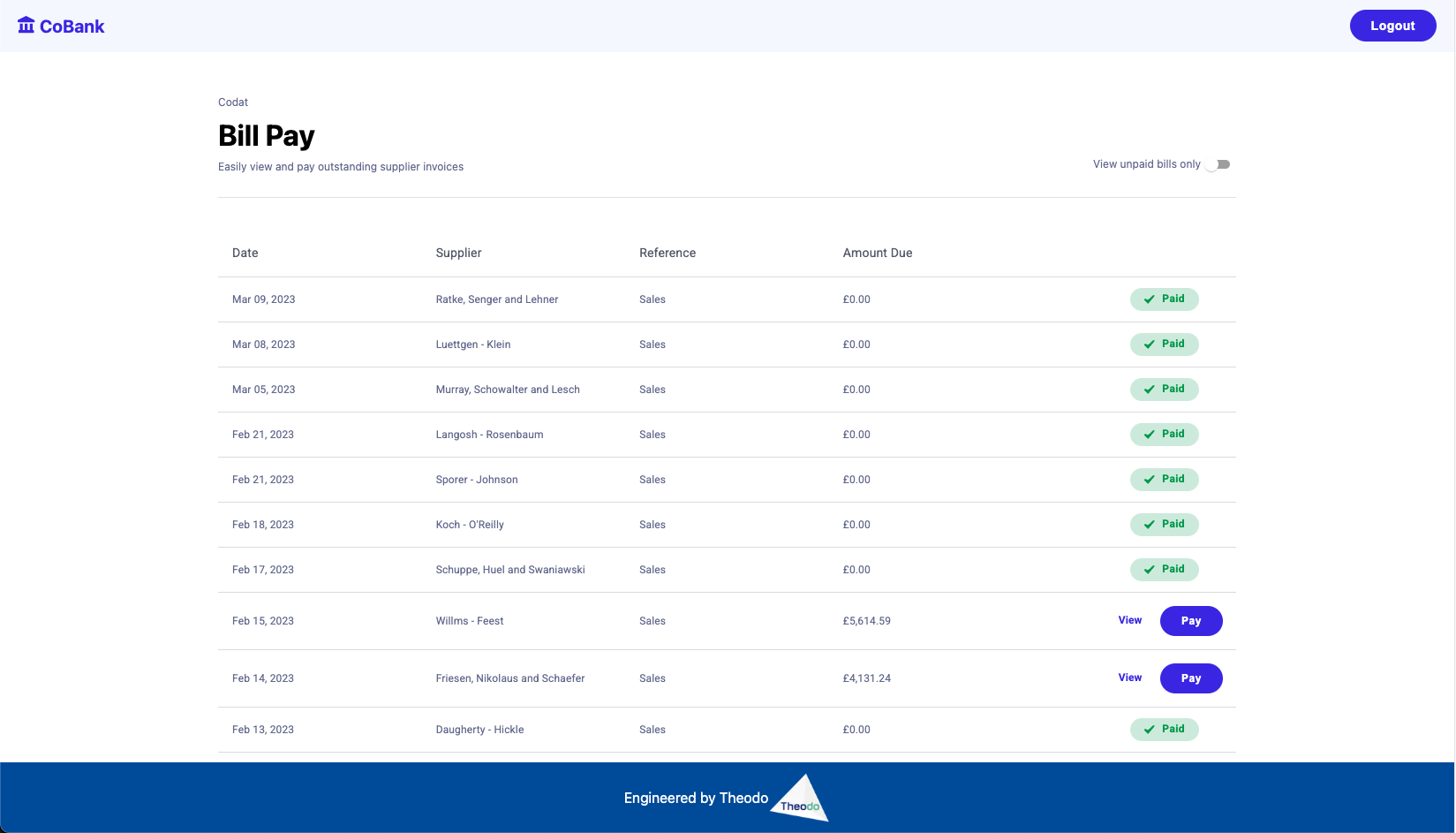This screenshot has height=833, width=1456.
Task: Select supplier Friesen, Nikolaus and Schaefer text
Action: coord(510,678)
